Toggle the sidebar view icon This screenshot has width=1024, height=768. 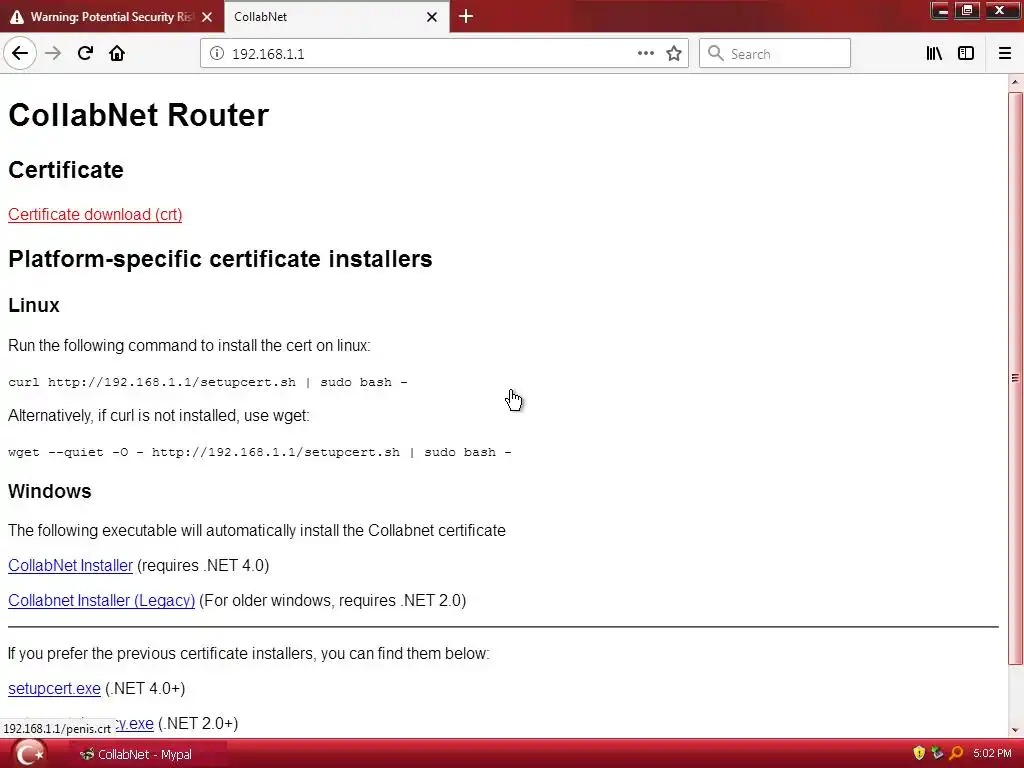pos(966,54)
